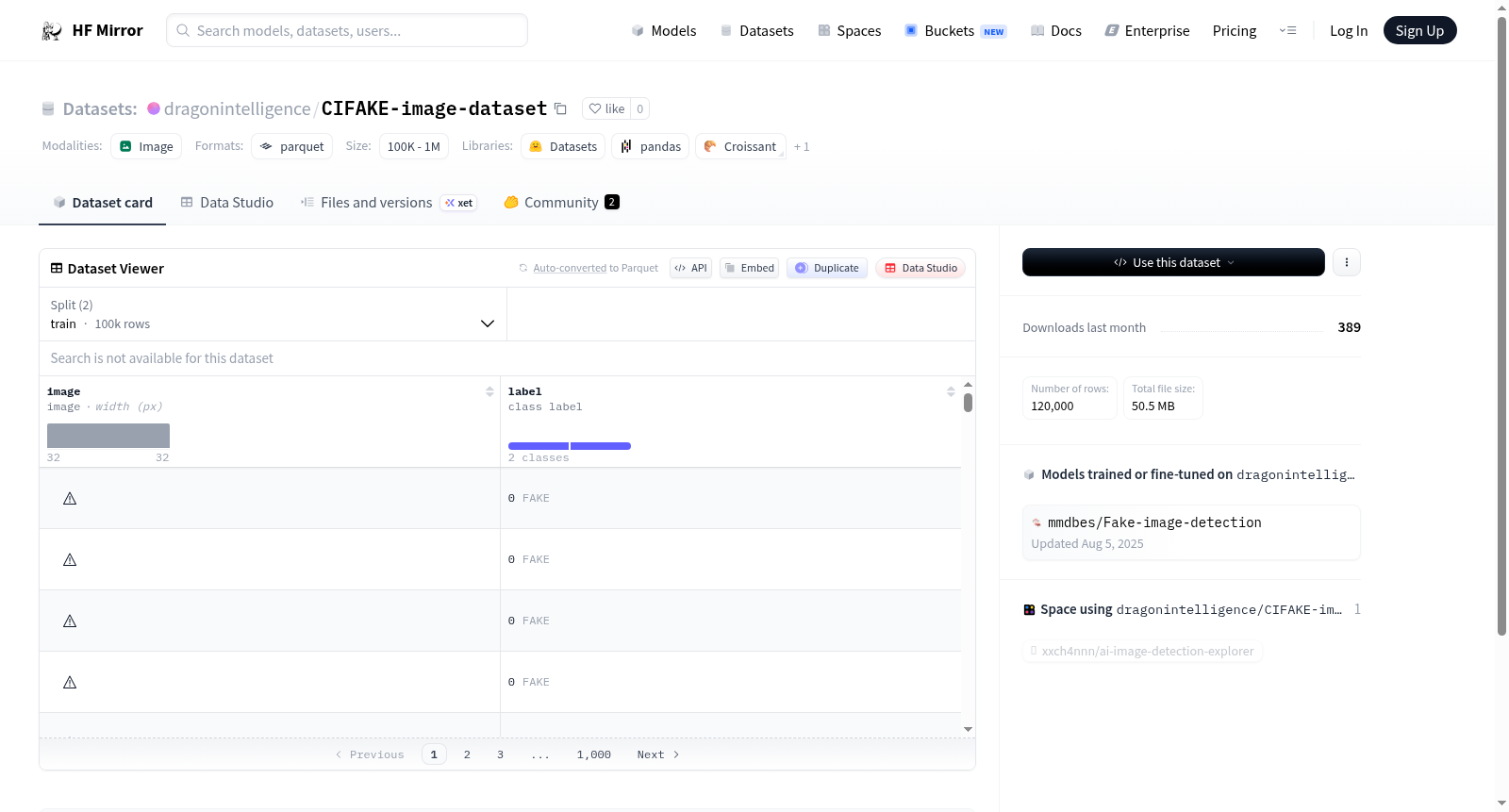Image resolution: width=1509 pixels, height=812 pixels.
Task: Click the API button in Dataset Viewer
Action: click(690, 268)
